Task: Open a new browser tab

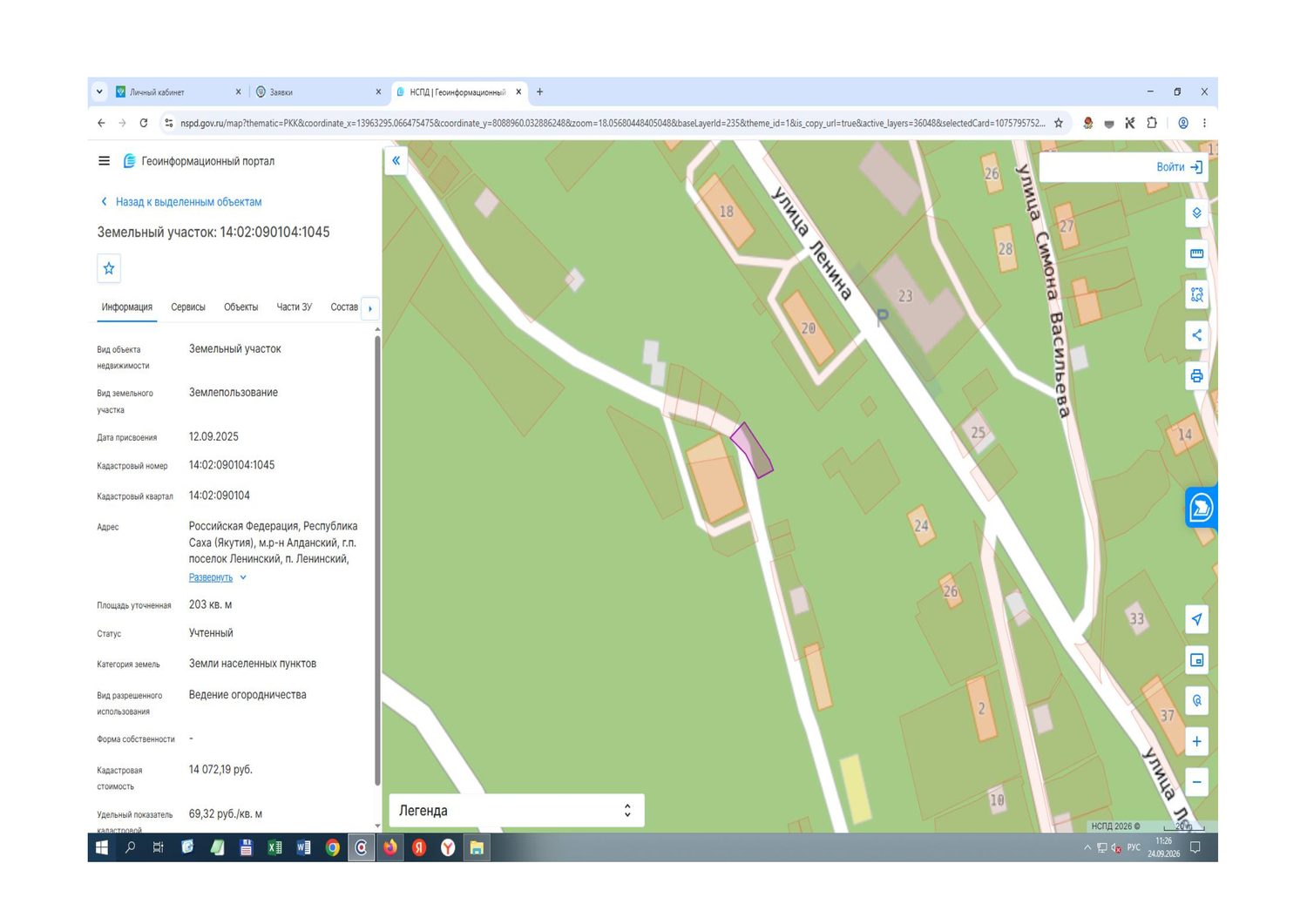Action: click(539, 91)
